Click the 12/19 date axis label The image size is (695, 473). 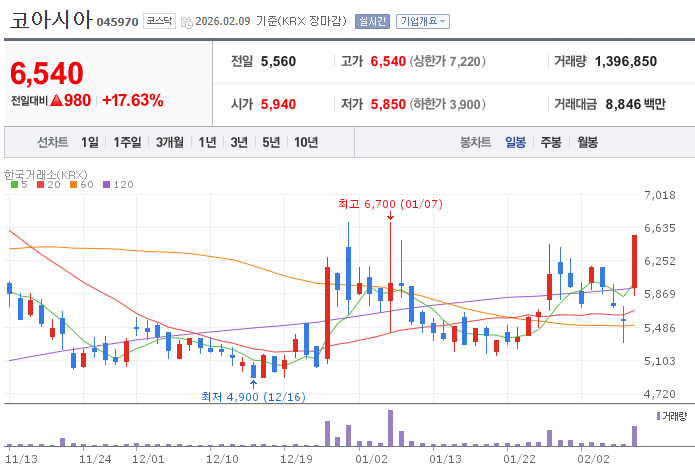click(296, 459)
